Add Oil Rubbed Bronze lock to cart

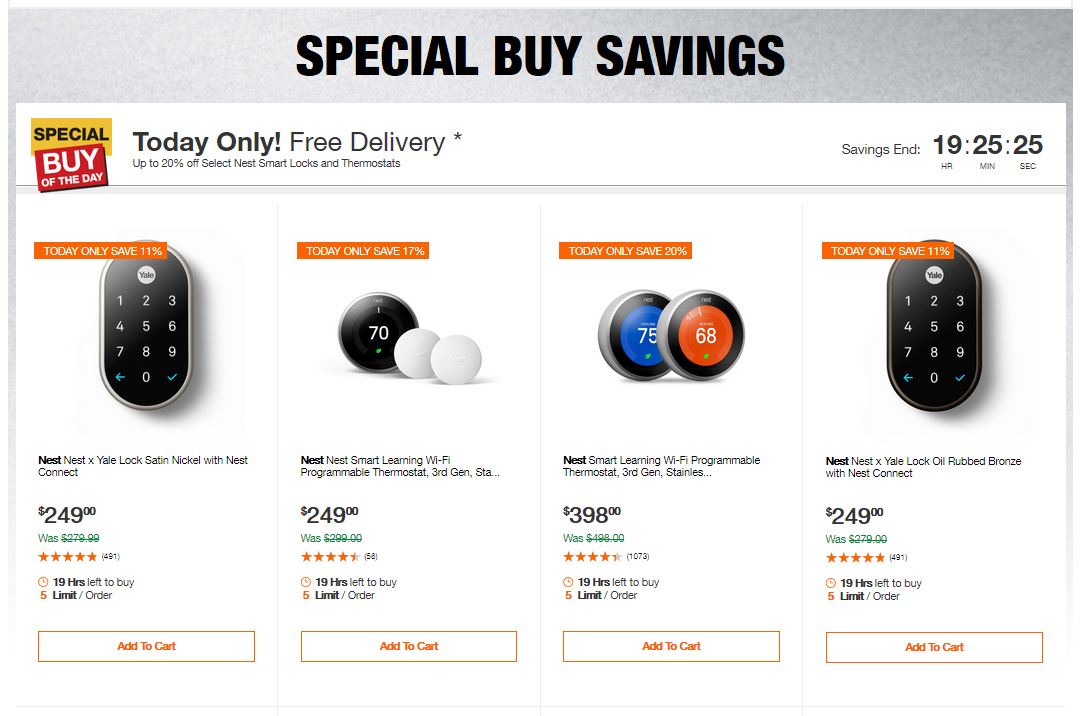[934, 647]
